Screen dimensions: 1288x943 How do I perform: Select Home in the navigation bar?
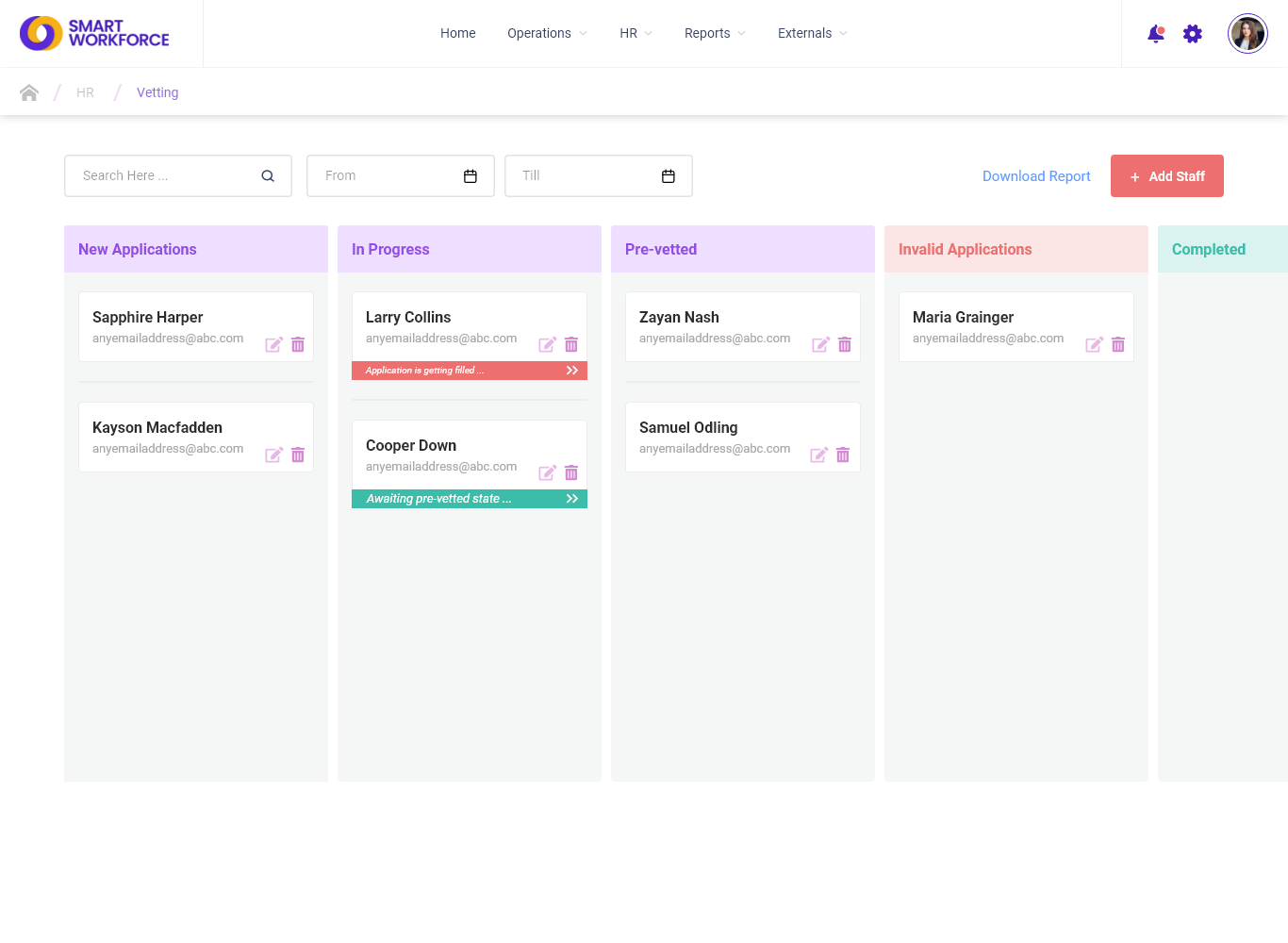click(x=457, y=33)
